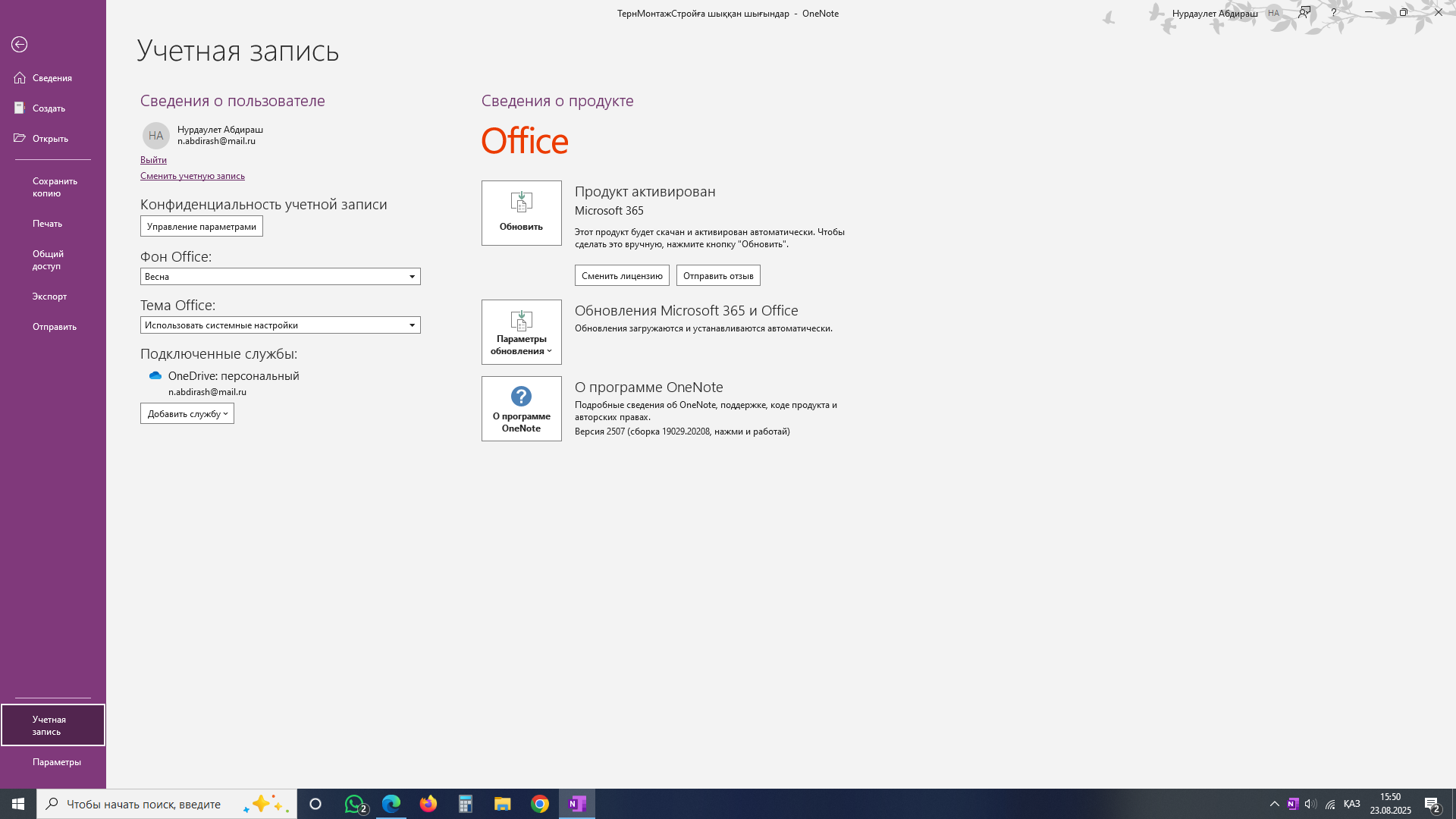Open Help via the question mark icon
1456x819 pixels.
(1334, 13)
